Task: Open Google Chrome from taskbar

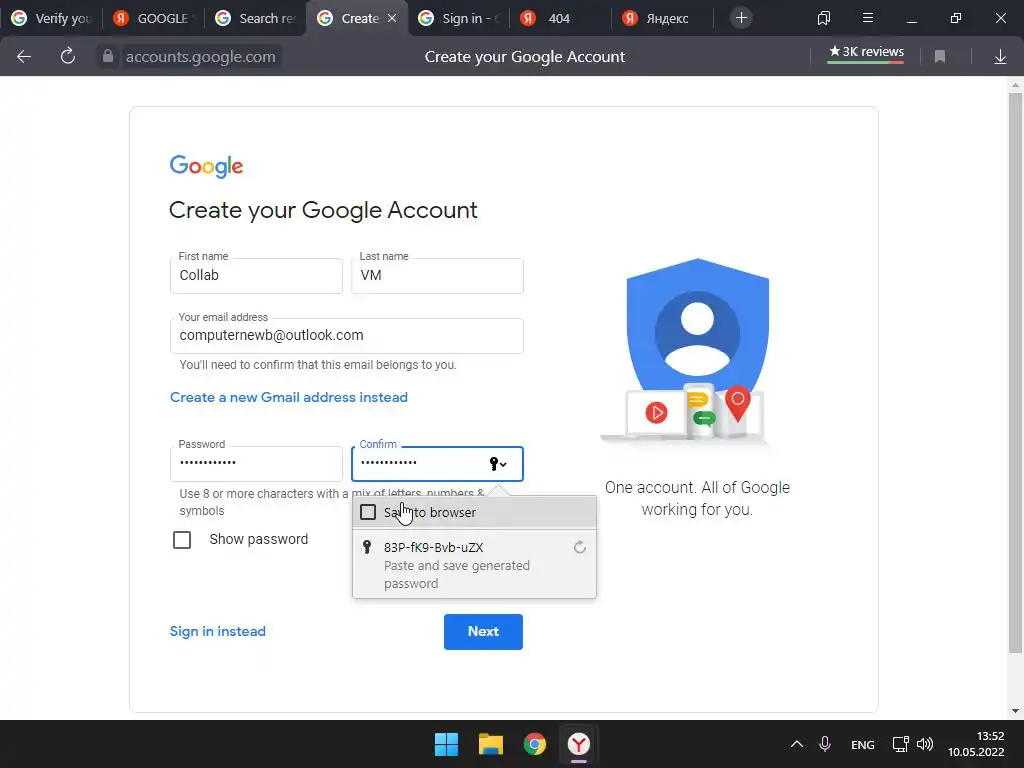Action: [x=535, y=744]
